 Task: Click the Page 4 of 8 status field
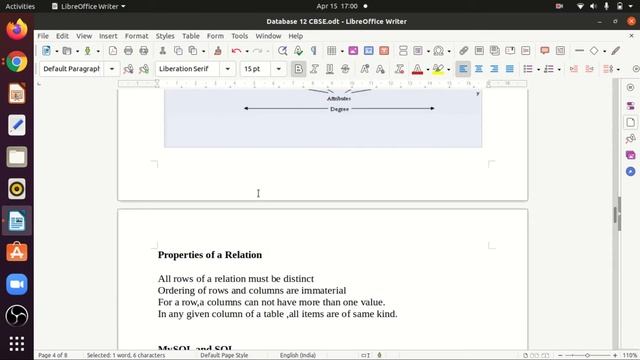pos(53,355)
